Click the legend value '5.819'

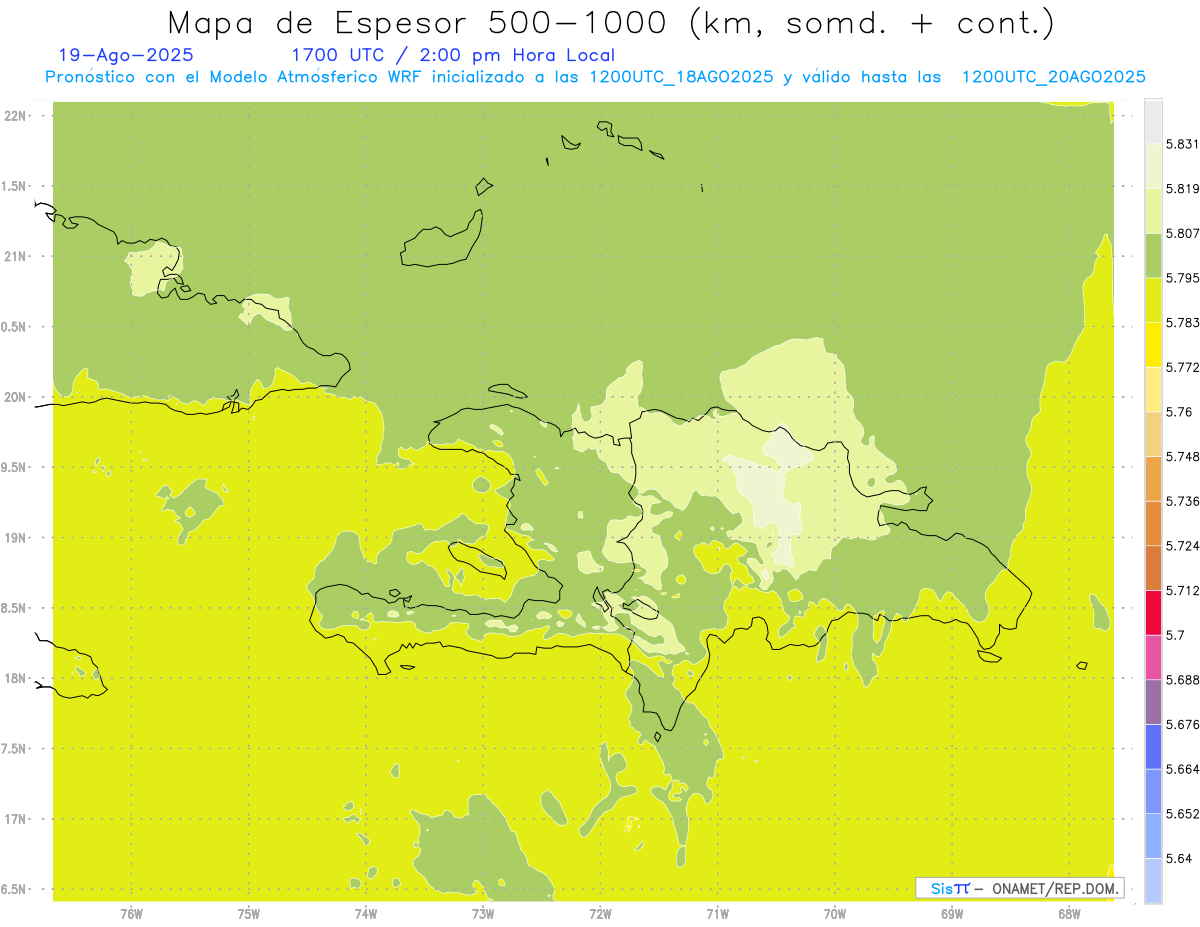coord(1182,188)
